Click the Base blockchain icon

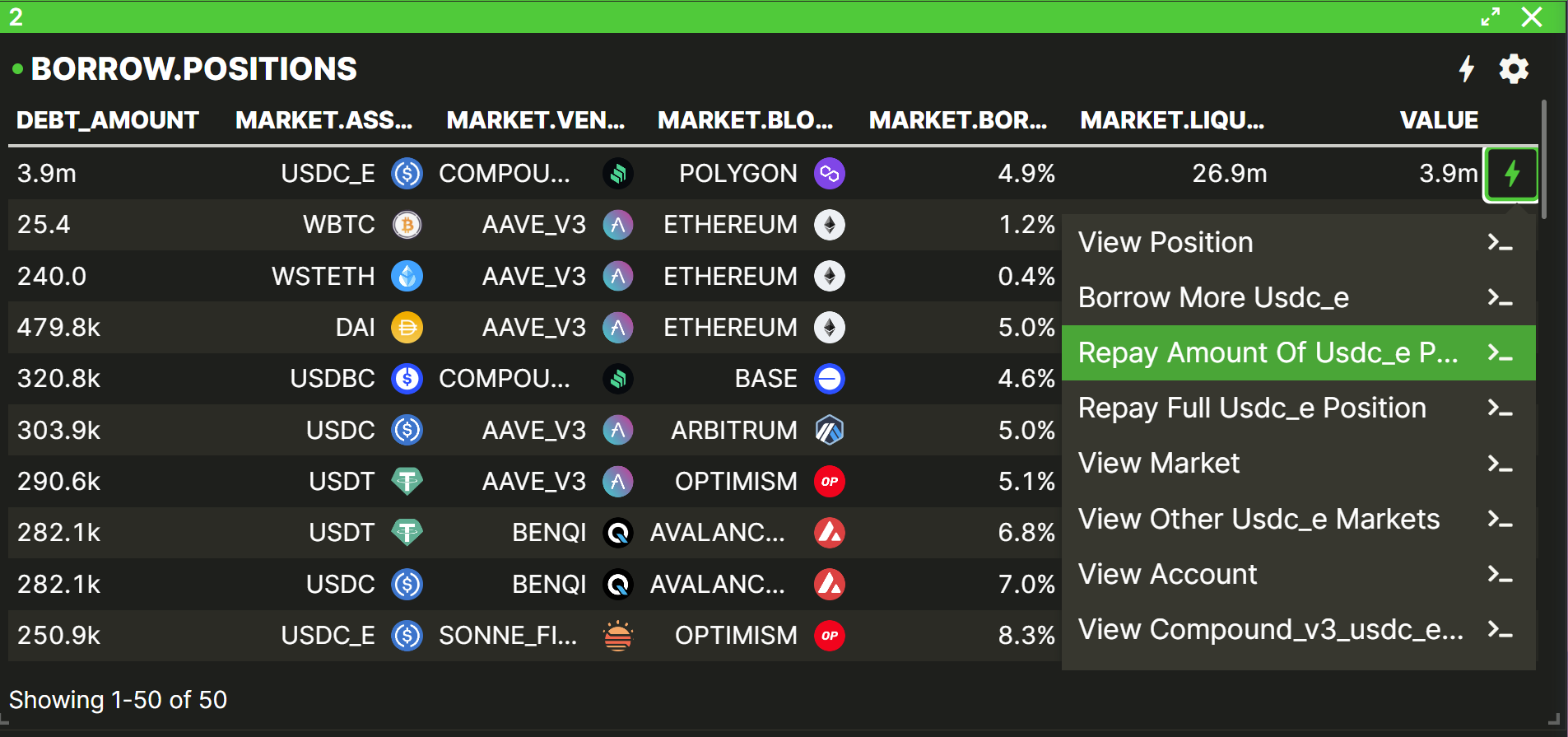click(x=830, y=379)
